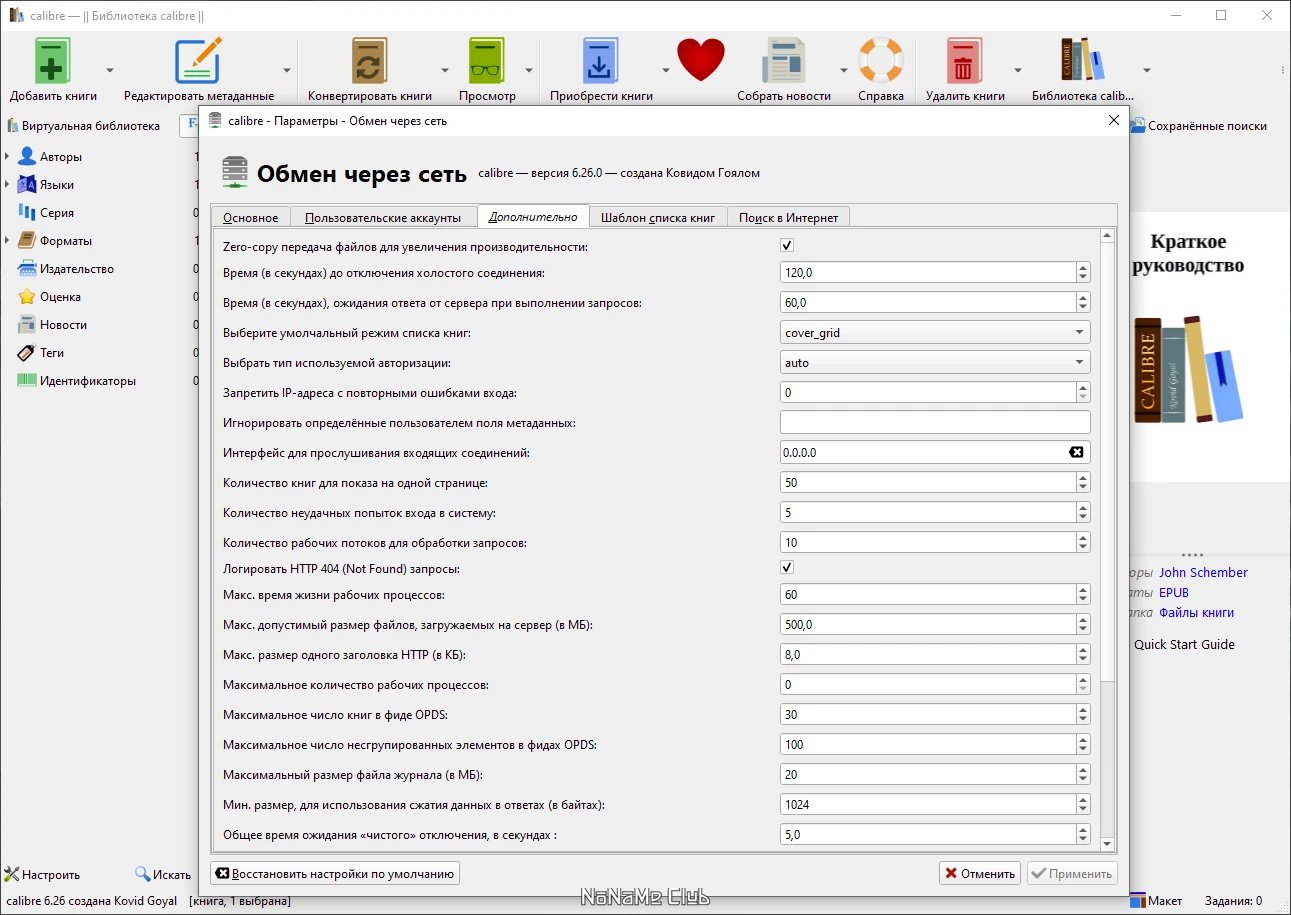This screenshot has width=1291, height=915.
Task: Expand the Авторы tree node arrow
Action: point(8,157)
